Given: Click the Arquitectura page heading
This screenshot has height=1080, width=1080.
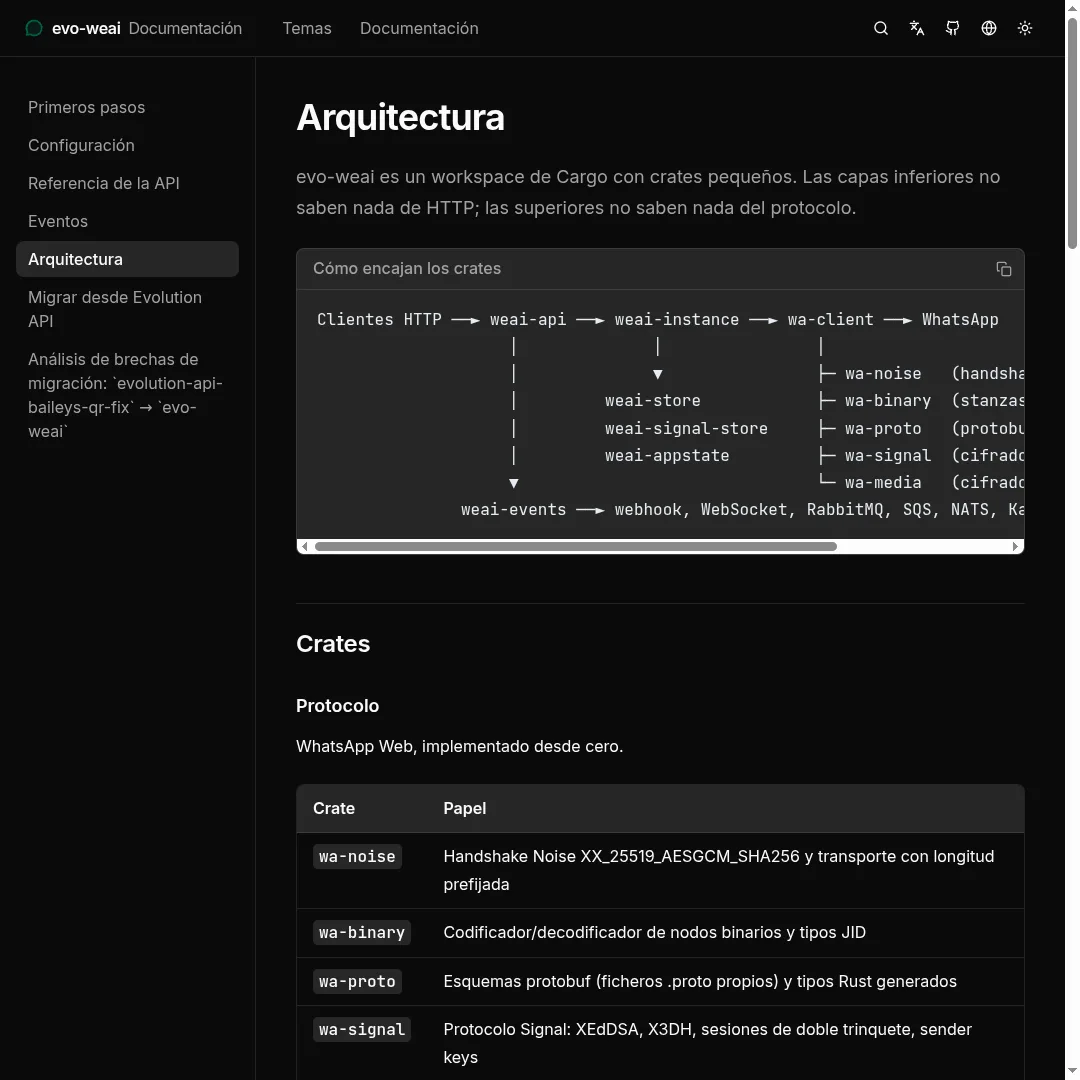Looking at the screenshot, I should [400, 117].
